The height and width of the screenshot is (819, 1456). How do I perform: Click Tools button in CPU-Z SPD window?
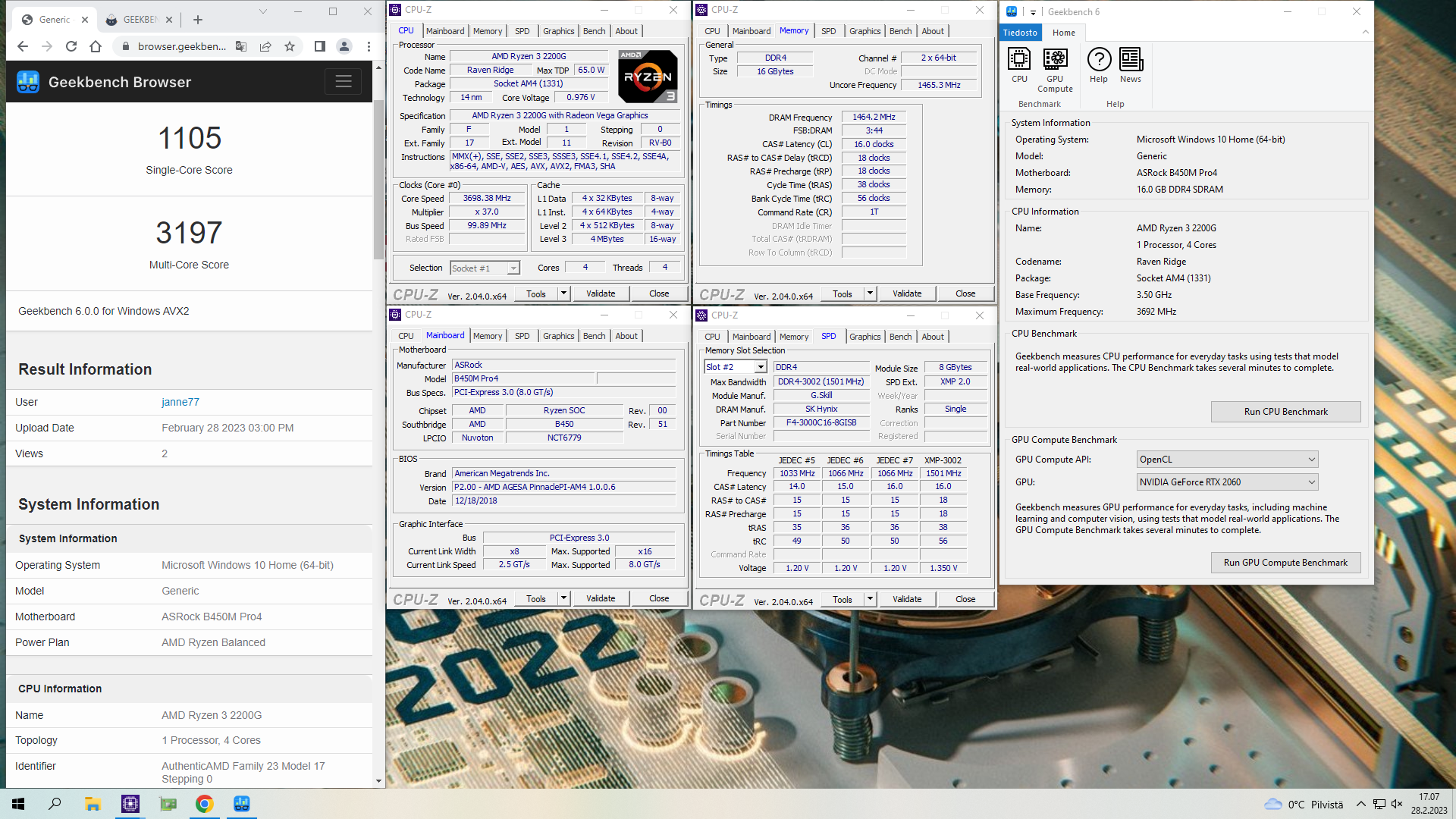[x=843, y=599]
